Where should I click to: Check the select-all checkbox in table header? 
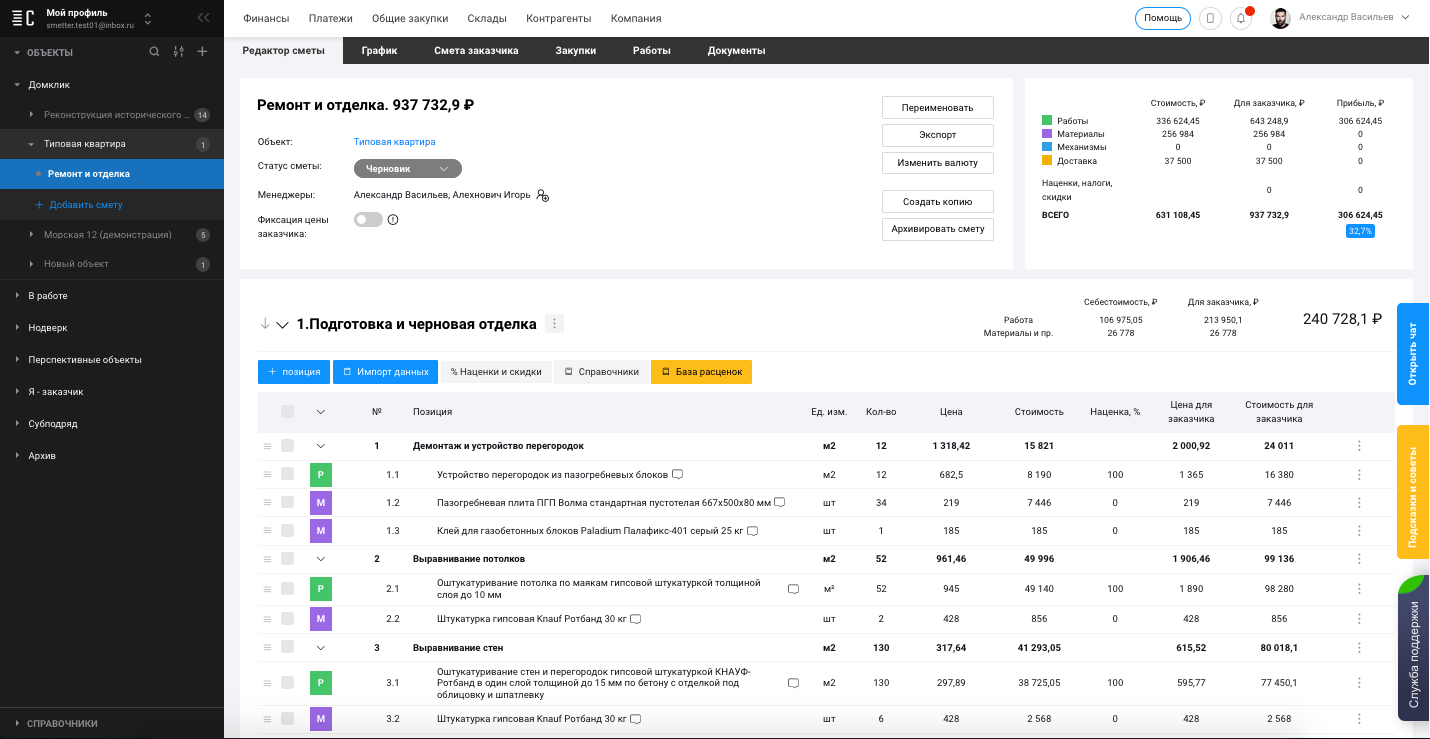coord(288,411)
